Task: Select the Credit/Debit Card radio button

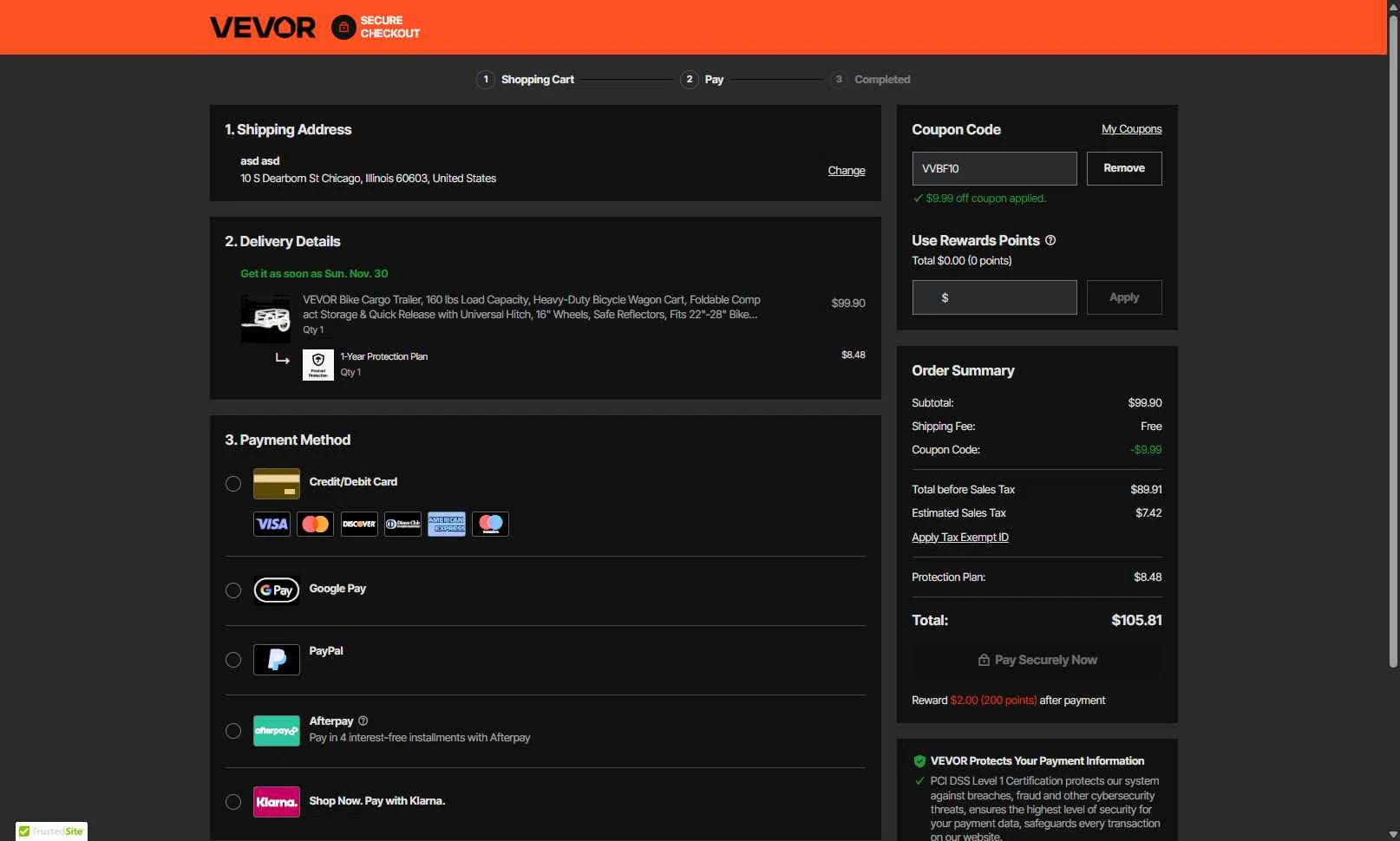Action: pyautogui.click(x=233, y=484)
